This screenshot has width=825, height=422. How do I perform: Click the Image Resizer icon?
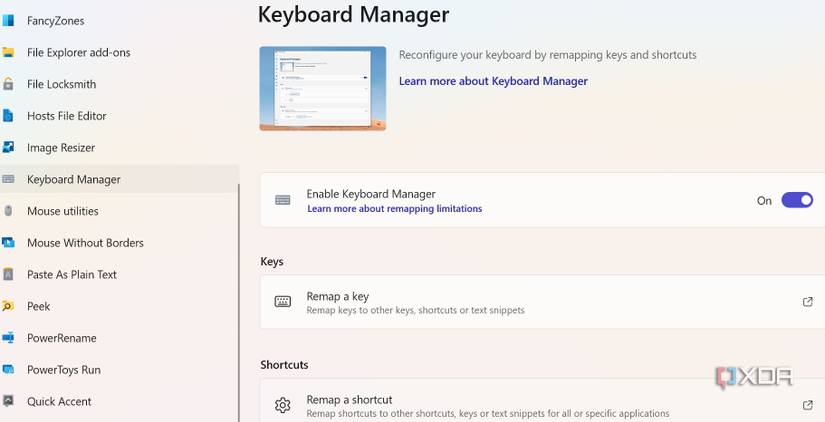[8, 147]
